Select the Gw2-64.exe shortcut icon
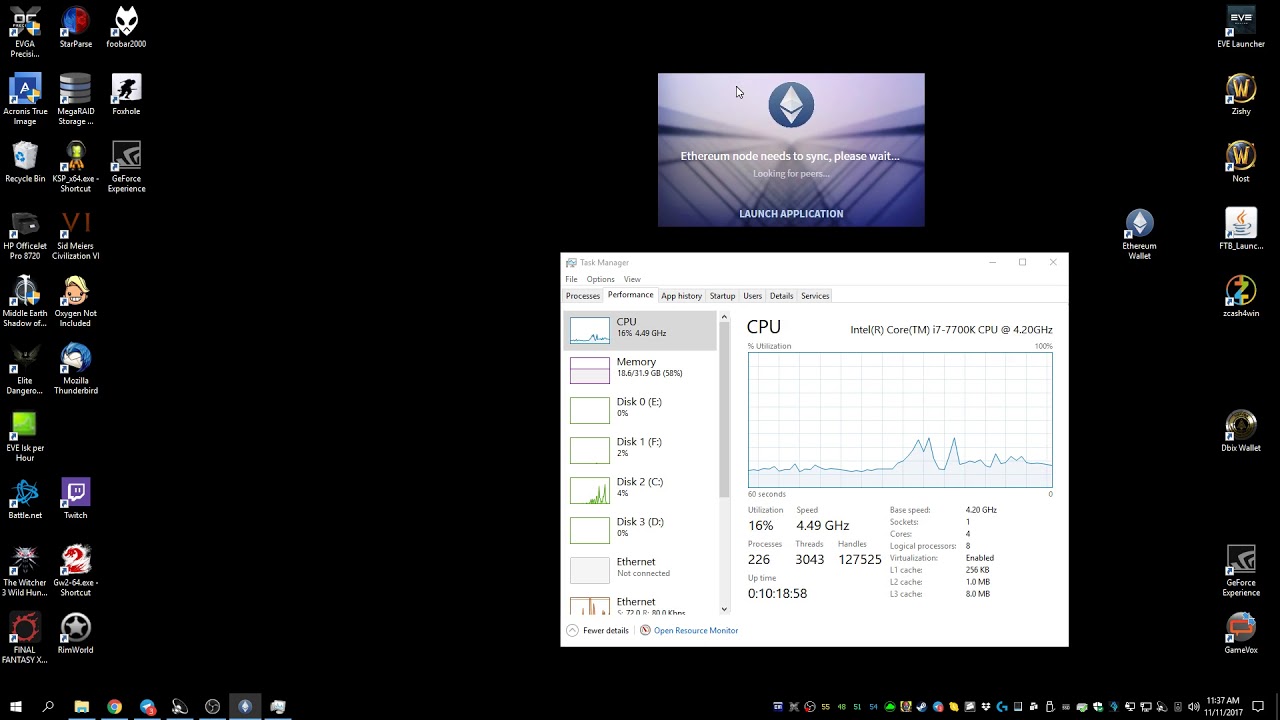This screenshot has height=720, width=1280. pos(75,571)
